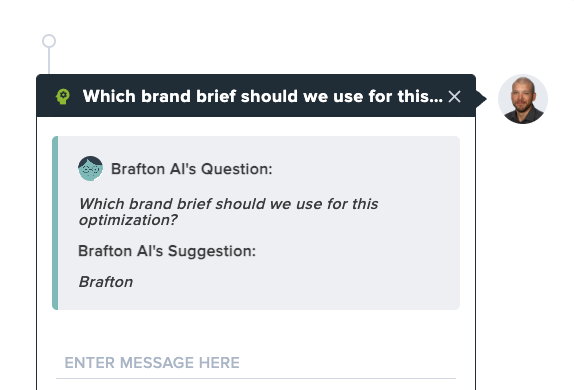Image resolution: width=574 pixels, height=390 pixels.
Task: Click the ellipsis at end of header title
Action: [436, 101]
